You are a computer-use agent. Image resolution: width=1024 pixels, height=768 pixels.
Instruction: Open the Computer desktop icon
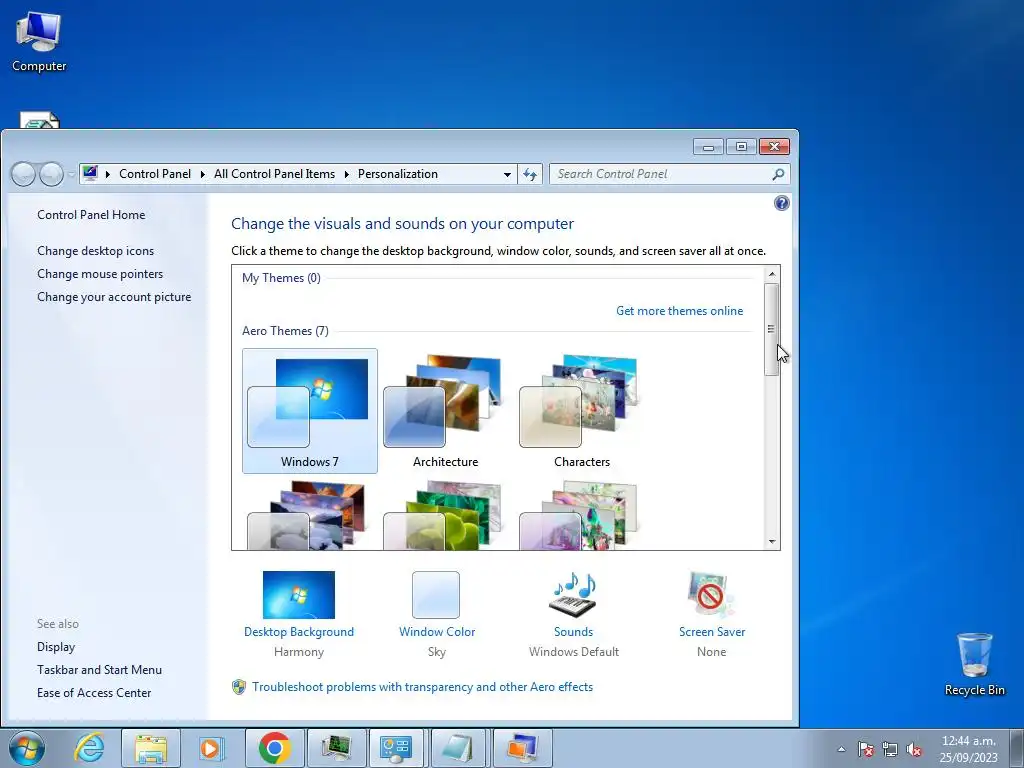[x=39, y=42]
